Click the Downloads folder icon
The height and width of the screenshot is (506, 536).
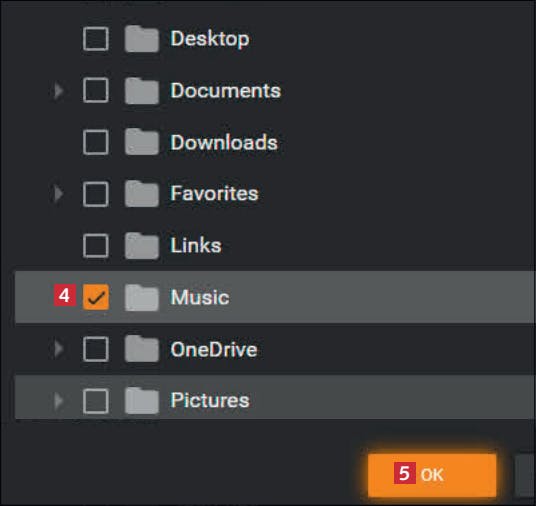pos(142,142)
